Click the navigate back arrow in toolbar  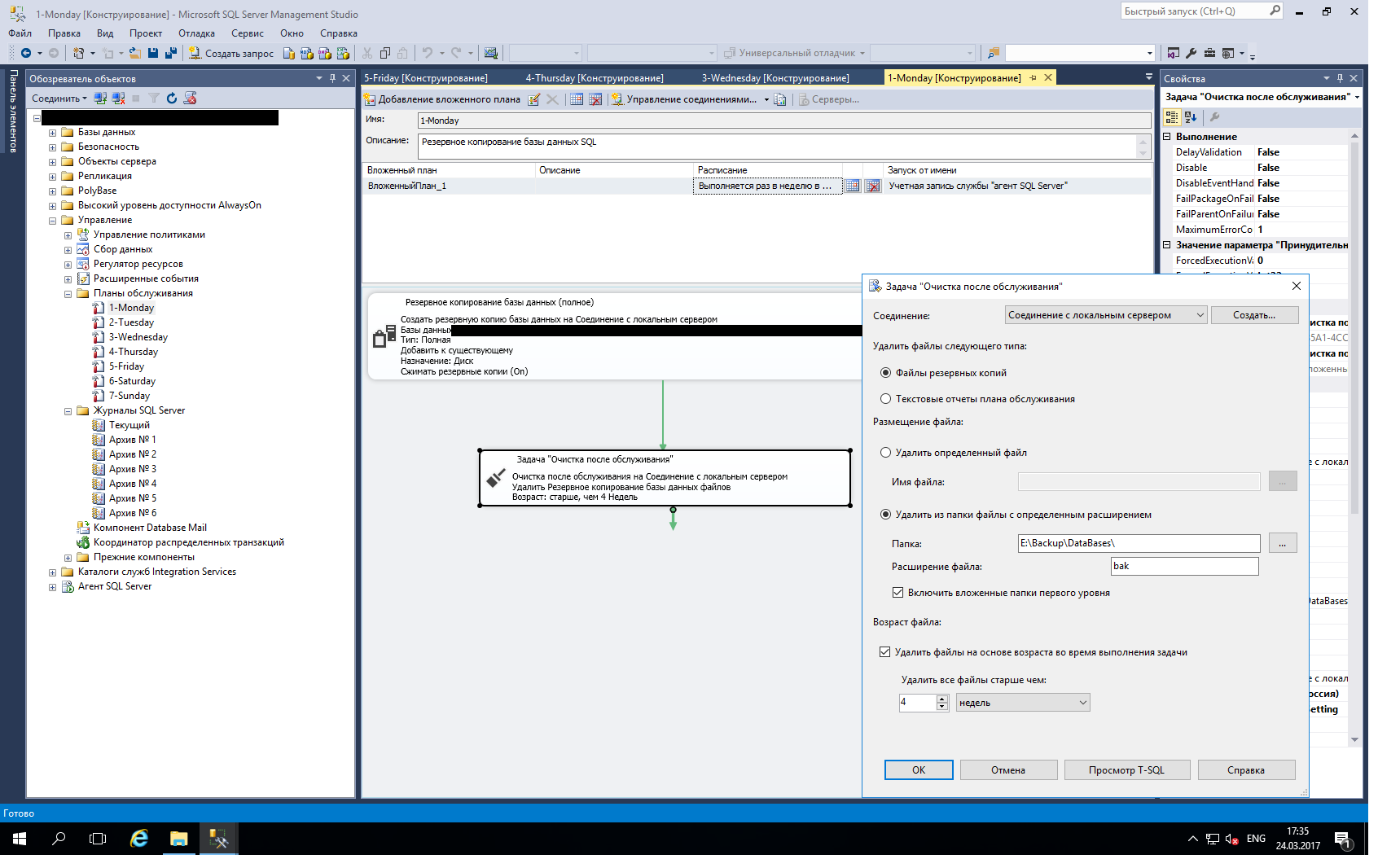coord(26,53)
